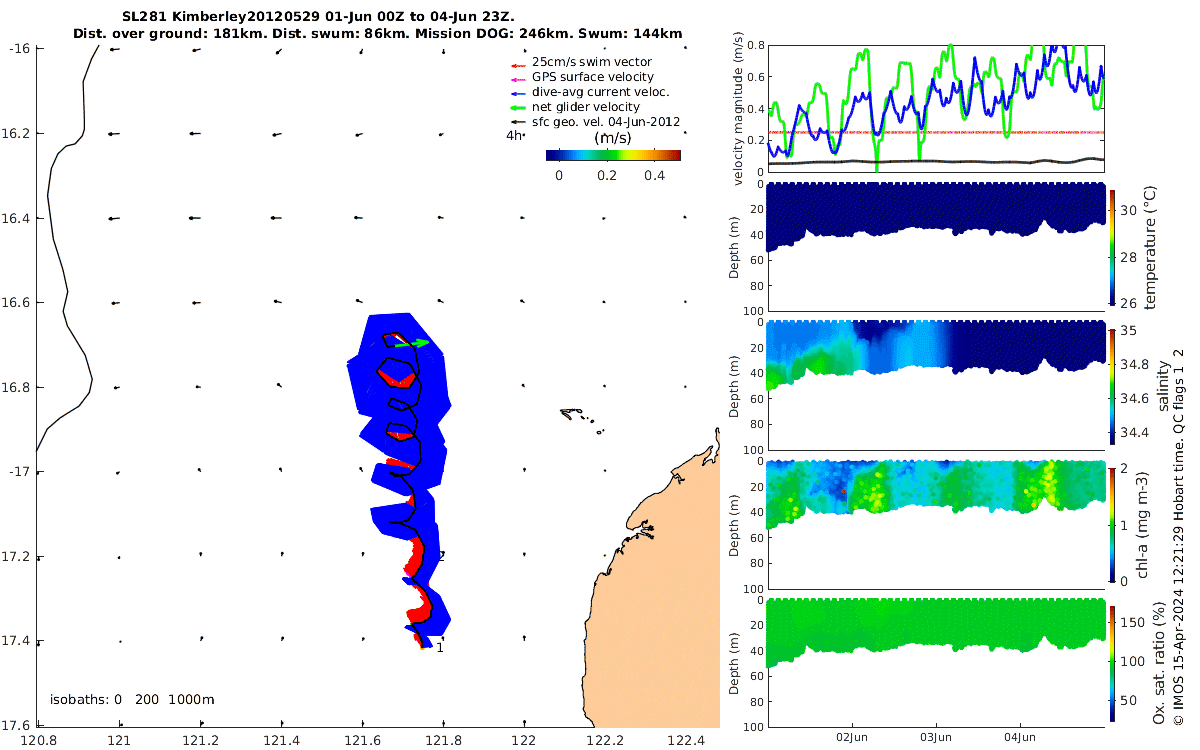Click the '03Jun' time axis tick
This screenshot has width=1200, height=750.
pos(936,736)
